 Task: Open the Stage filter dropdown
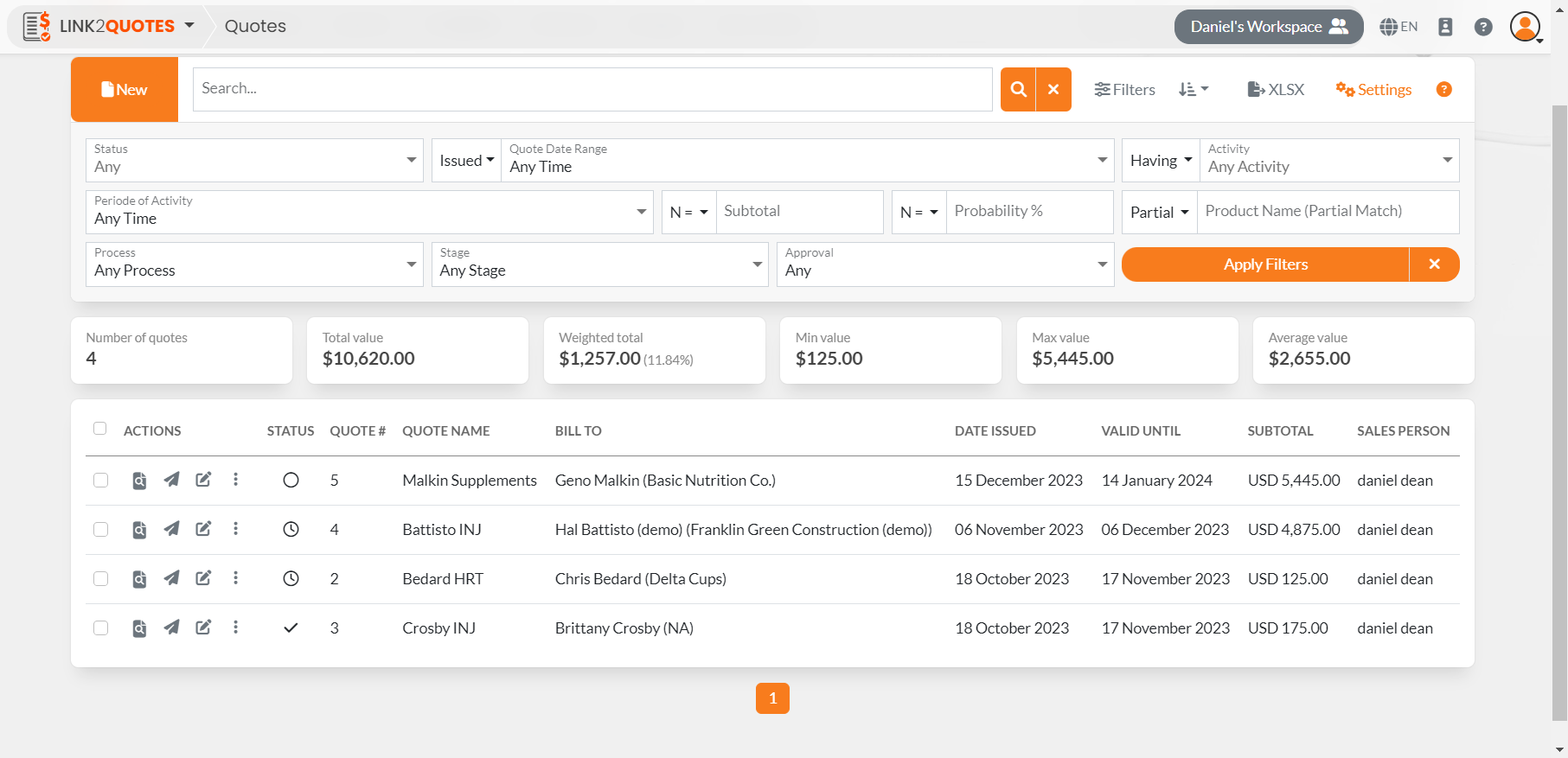click(x=600, y=264)
